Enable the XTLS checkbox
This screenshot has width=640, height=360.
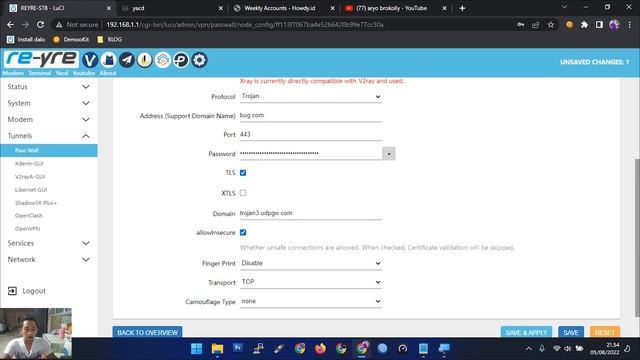243,193
